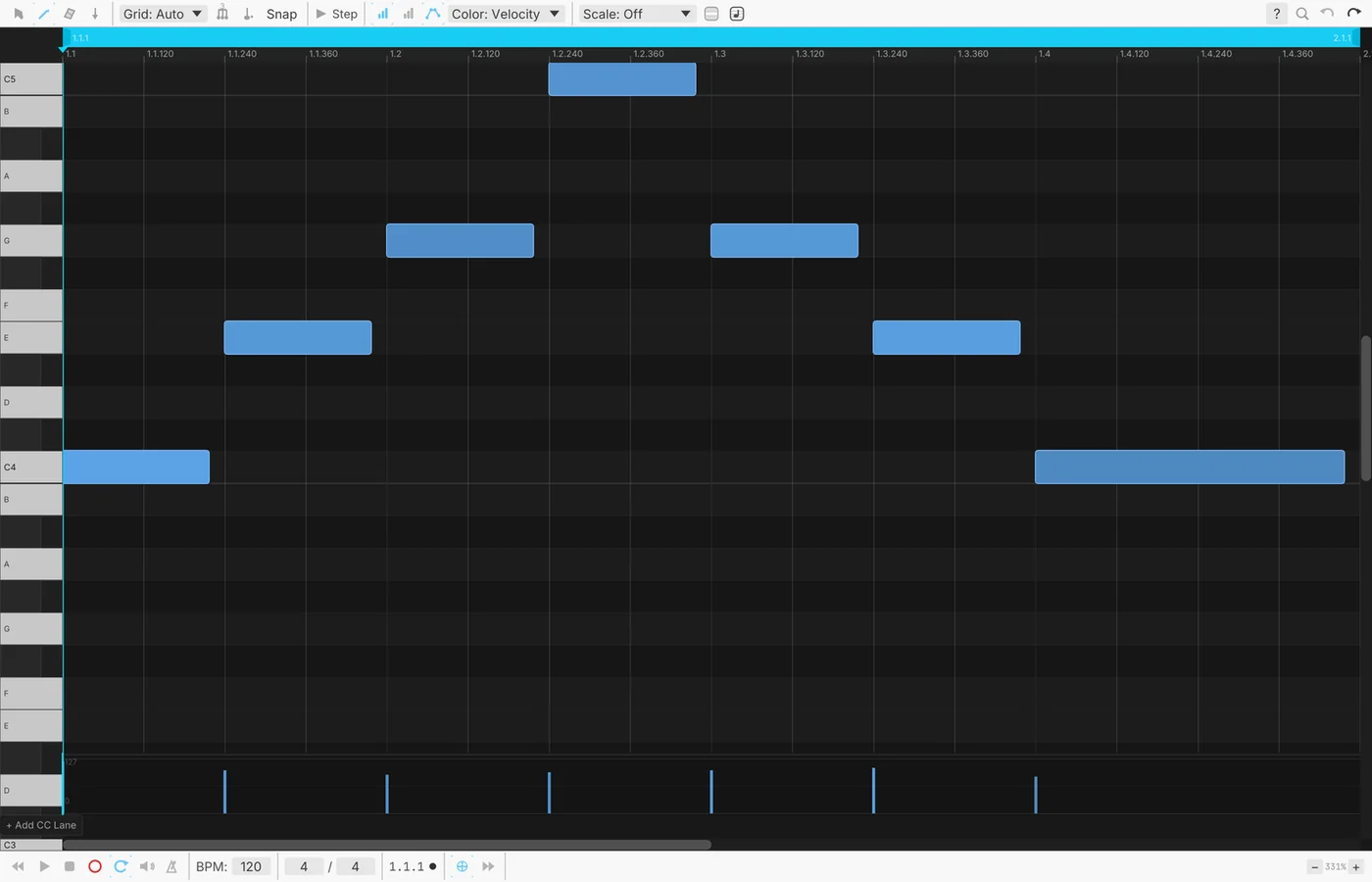Select the eraser tool
The height and width of the screenshot is (882, 1372).
pos(70,14)
